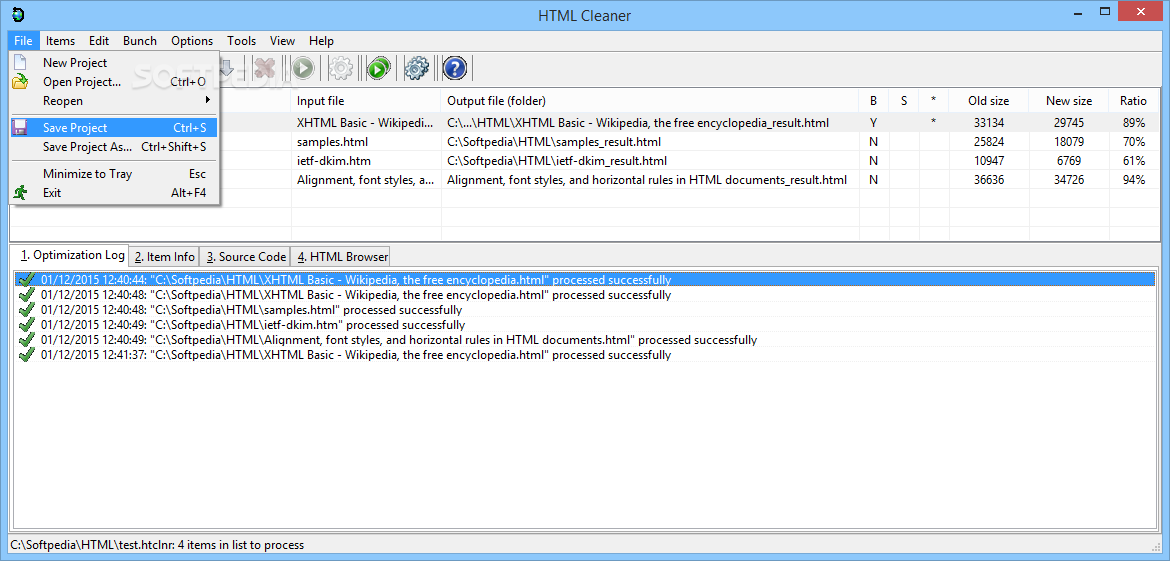Open settings via the blue gear toolbar icon
Image resolution: width=1170 pixels, height=561 pixels.
tap(416, 69)
